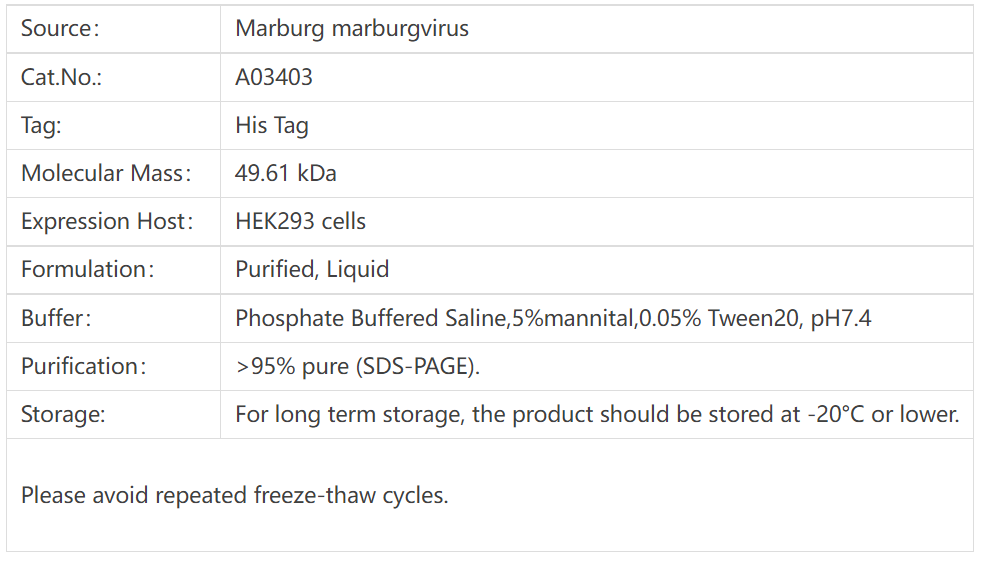Select the His Tag value
The width and height of the screenshot is (982, 561).
coord(272,126)
